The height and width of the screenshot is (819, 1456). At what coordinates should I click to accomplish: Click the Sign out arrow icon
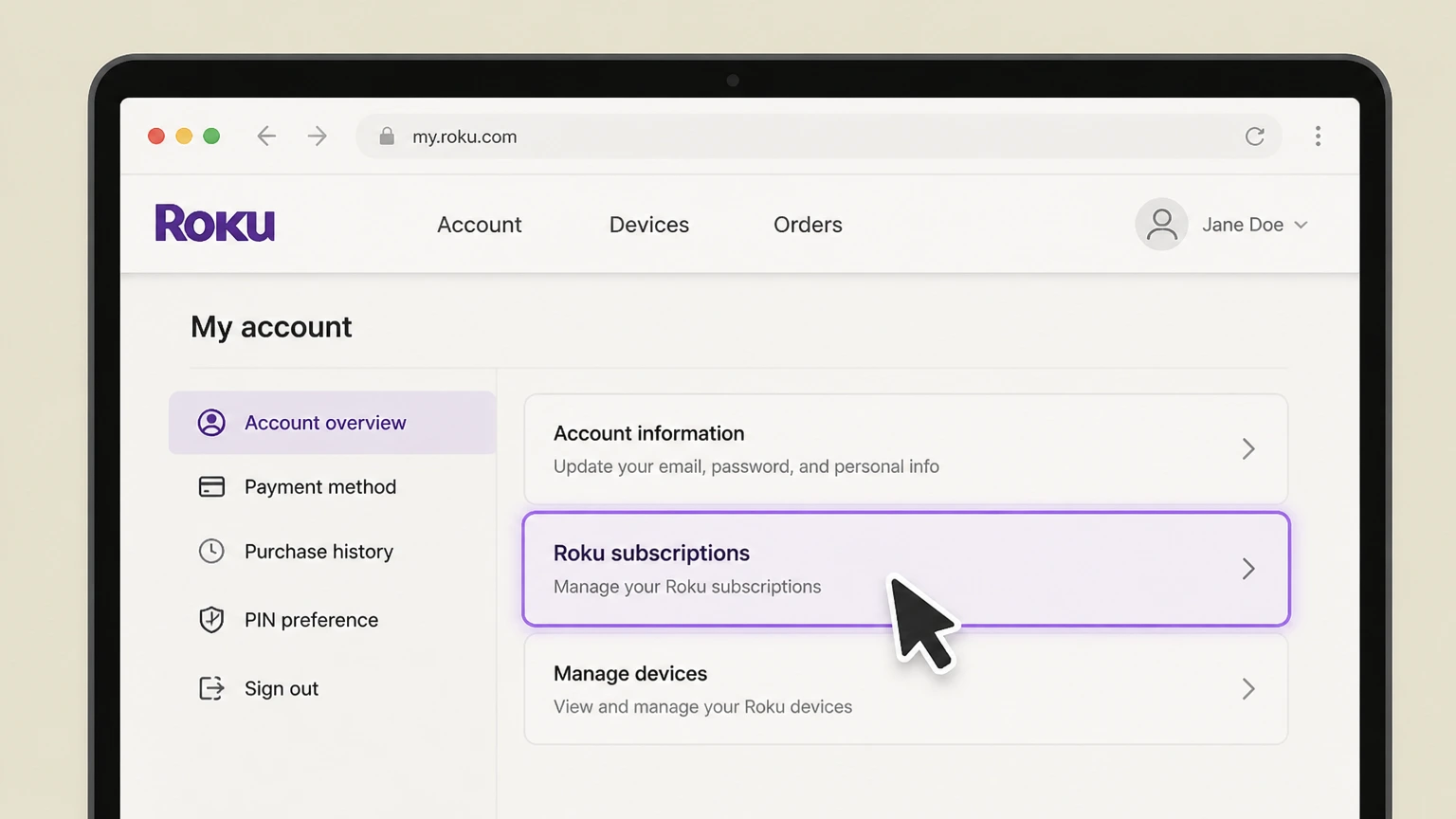point(211,688)
